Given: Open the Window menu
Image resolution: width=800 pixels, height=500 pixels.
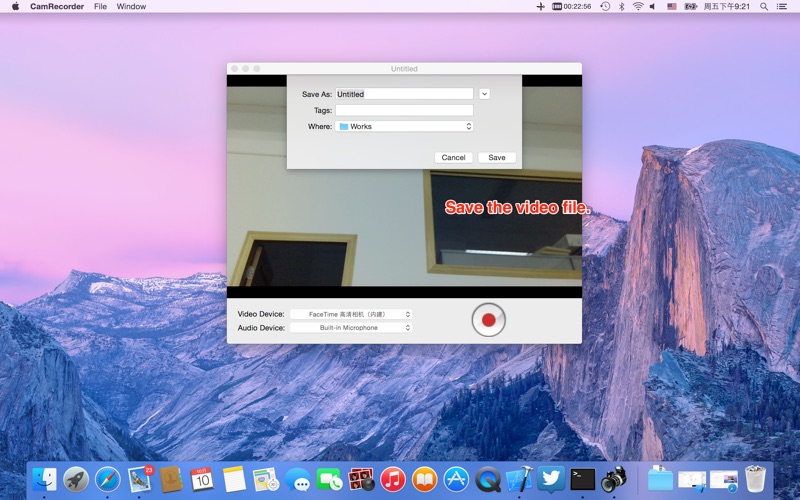Looking at the screenshot, I should 131,7.
